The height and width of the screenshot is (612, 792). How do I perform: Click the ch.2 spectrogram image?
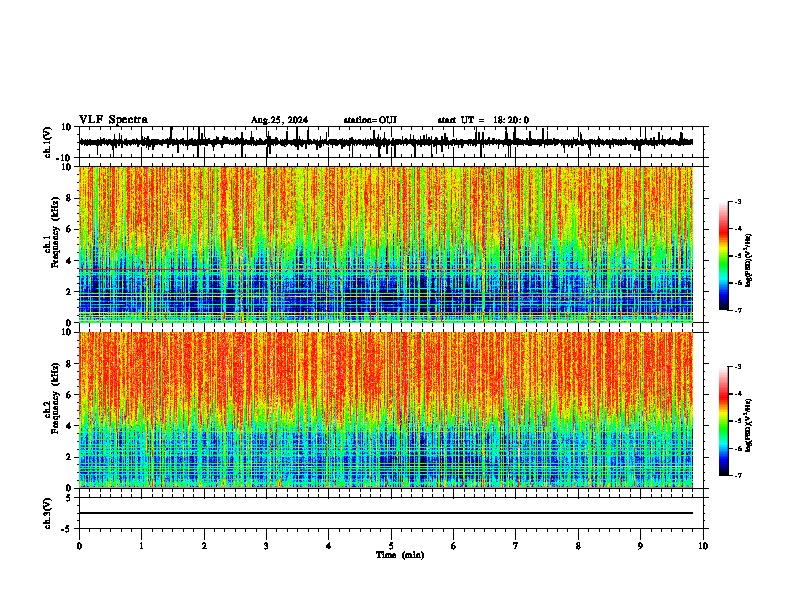point(385,410)
